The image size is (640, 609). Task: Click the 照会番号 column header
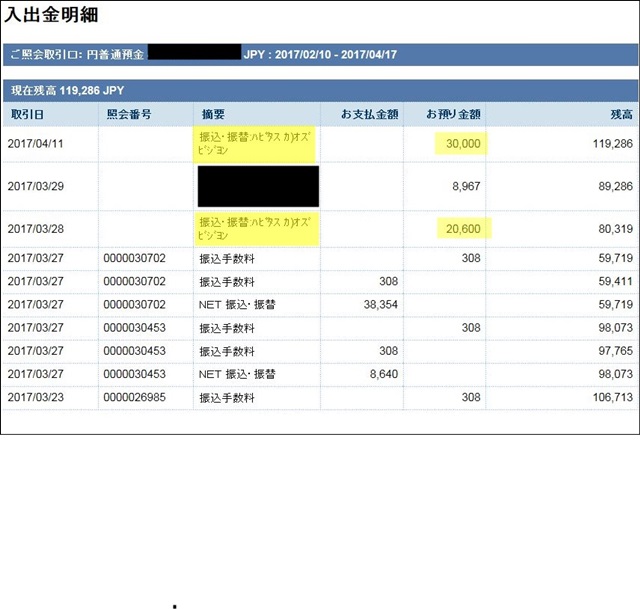[129, 114]
